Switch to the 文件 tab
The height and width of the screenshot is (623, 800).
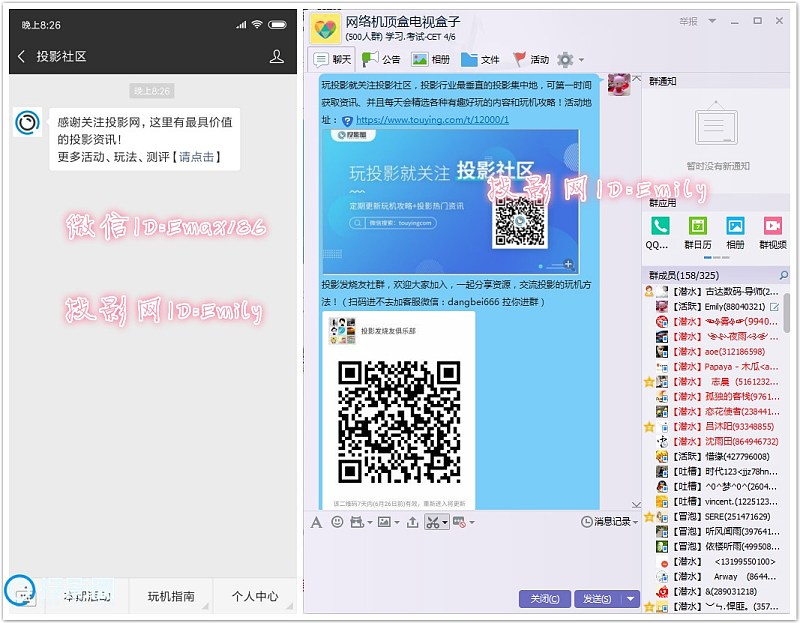click(x=480, y=60)
